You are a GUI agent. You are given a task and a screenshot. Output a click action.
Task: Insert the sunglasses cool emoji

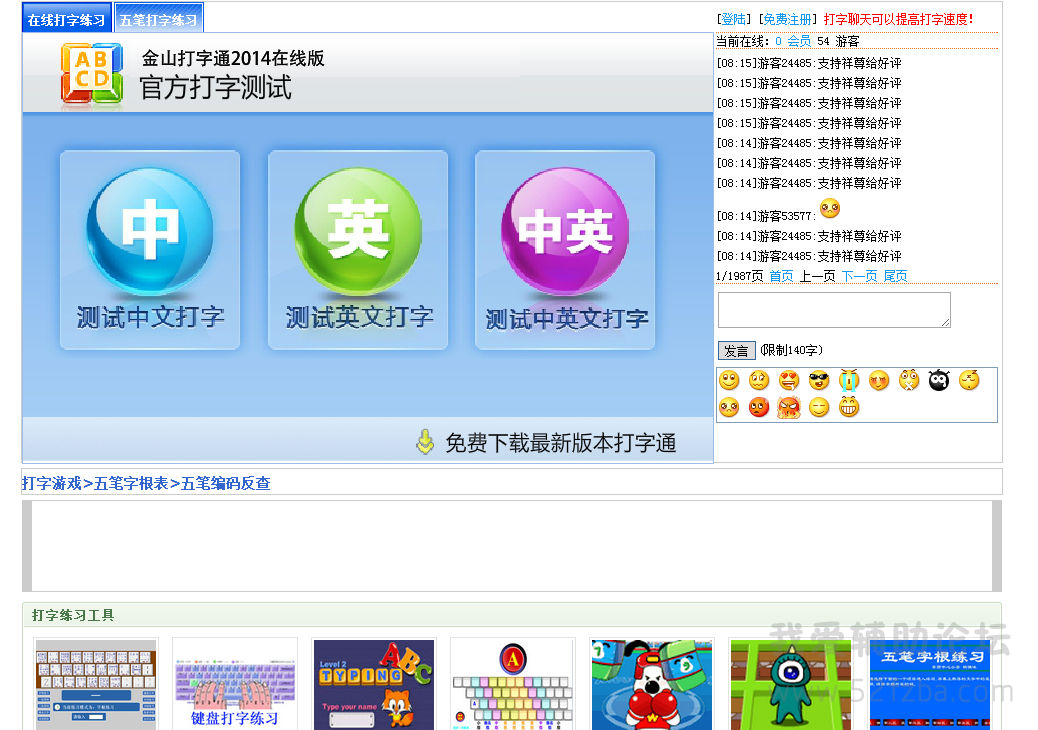pos(819,381)
